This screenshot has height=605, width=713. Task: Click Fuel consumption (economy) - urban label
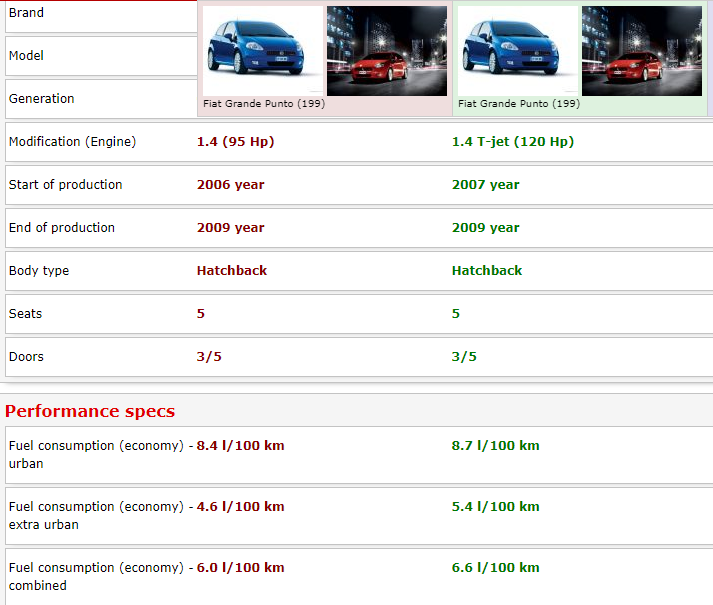[x=101, y=454]
